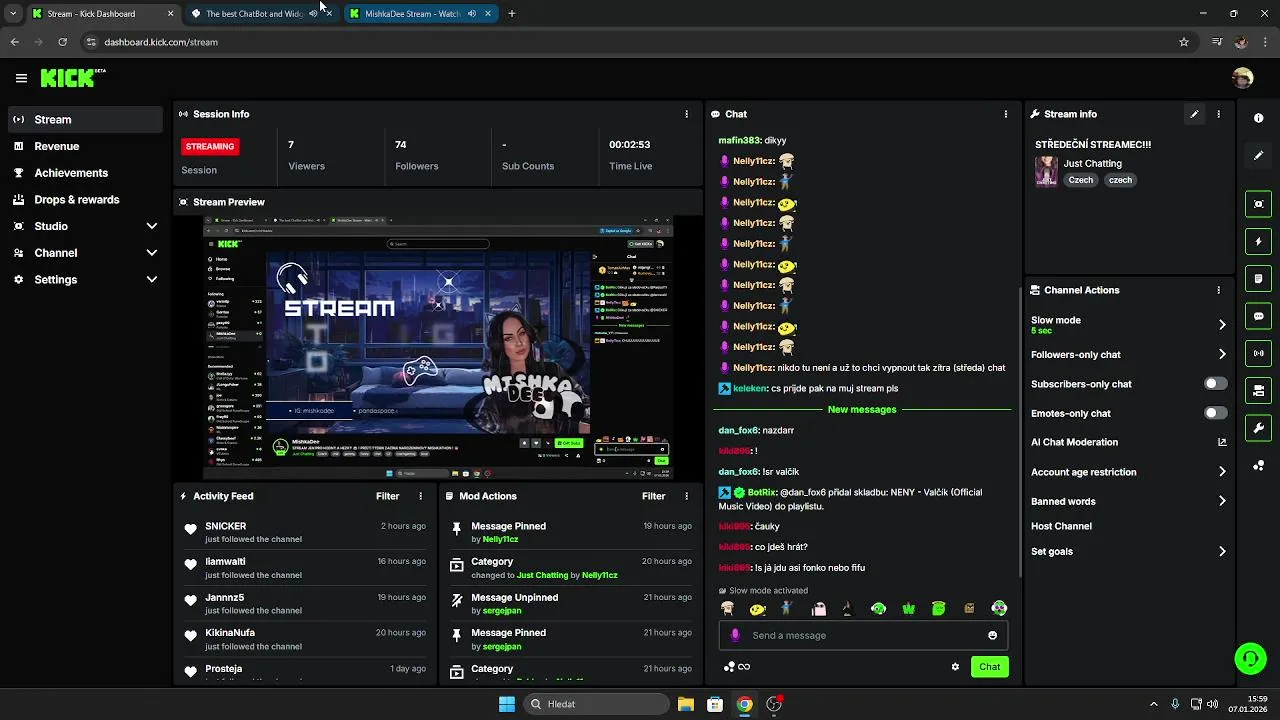Click the green Chat send button
The height and width of the screenshot is (720, 1280).
989,667
